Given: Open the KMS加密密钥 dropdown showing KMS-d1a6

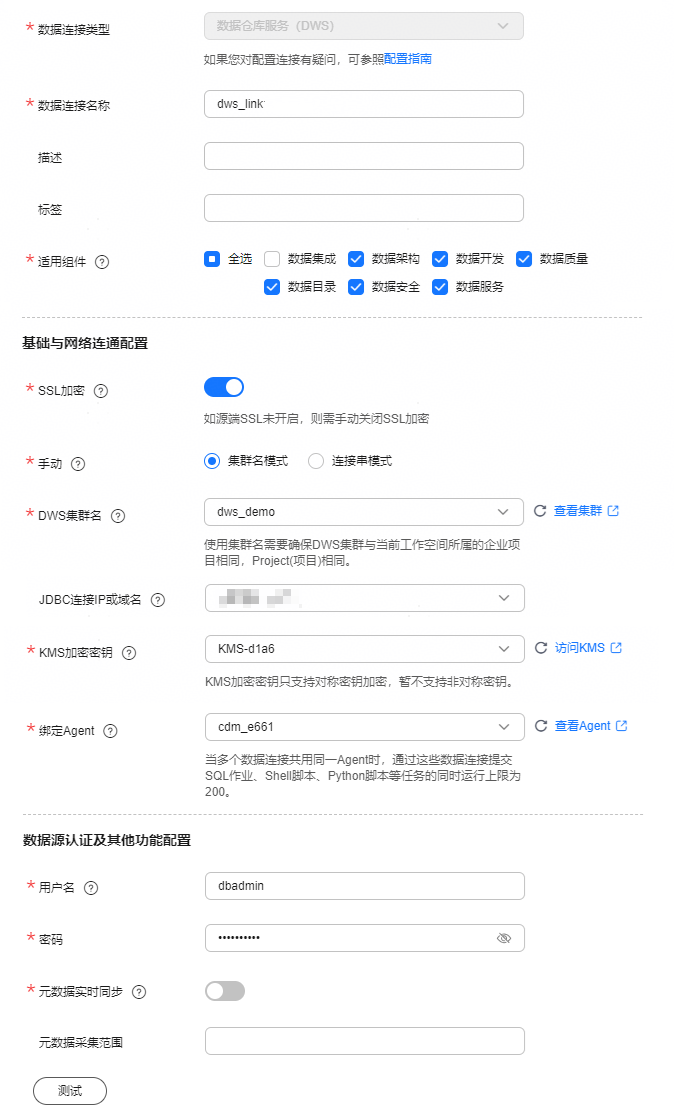Looking at the screenshot, I should click(364, 649).
